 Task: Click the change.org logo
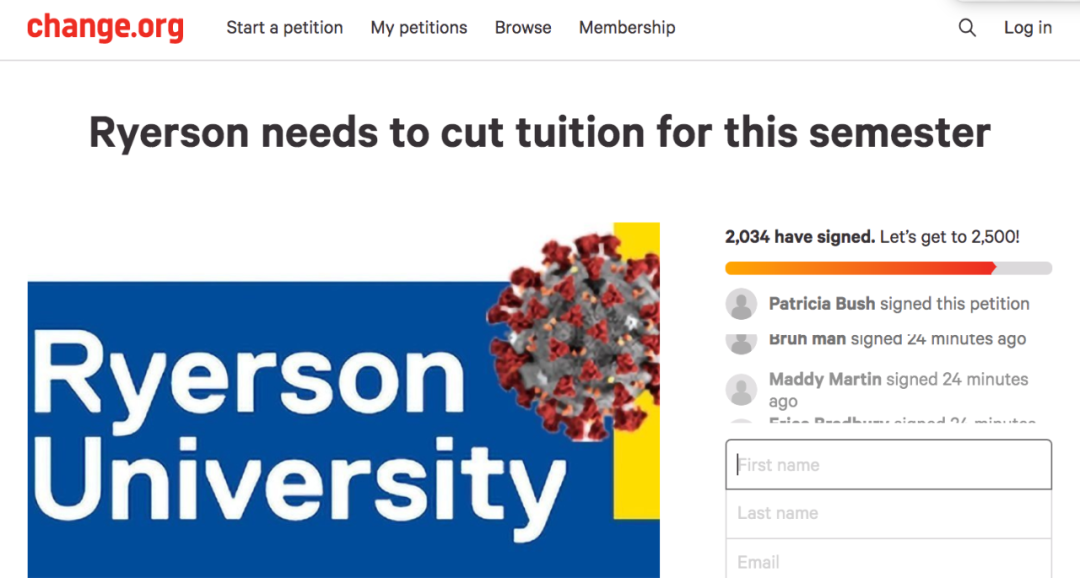click(x=105, y=28)
